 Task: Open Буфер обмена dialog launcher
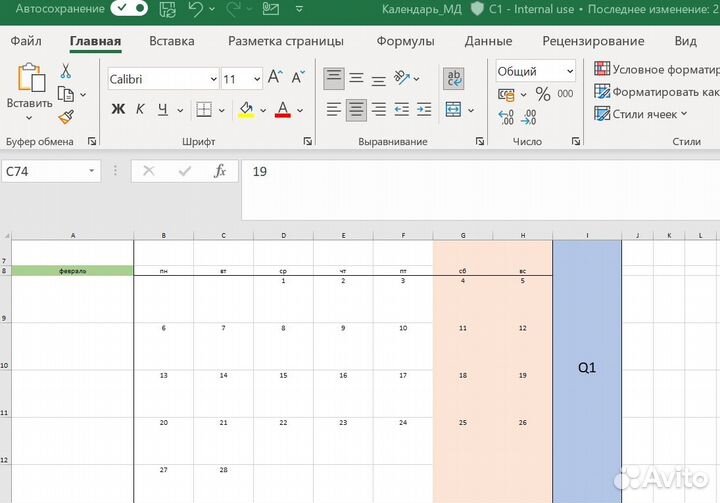click(92, 141)
